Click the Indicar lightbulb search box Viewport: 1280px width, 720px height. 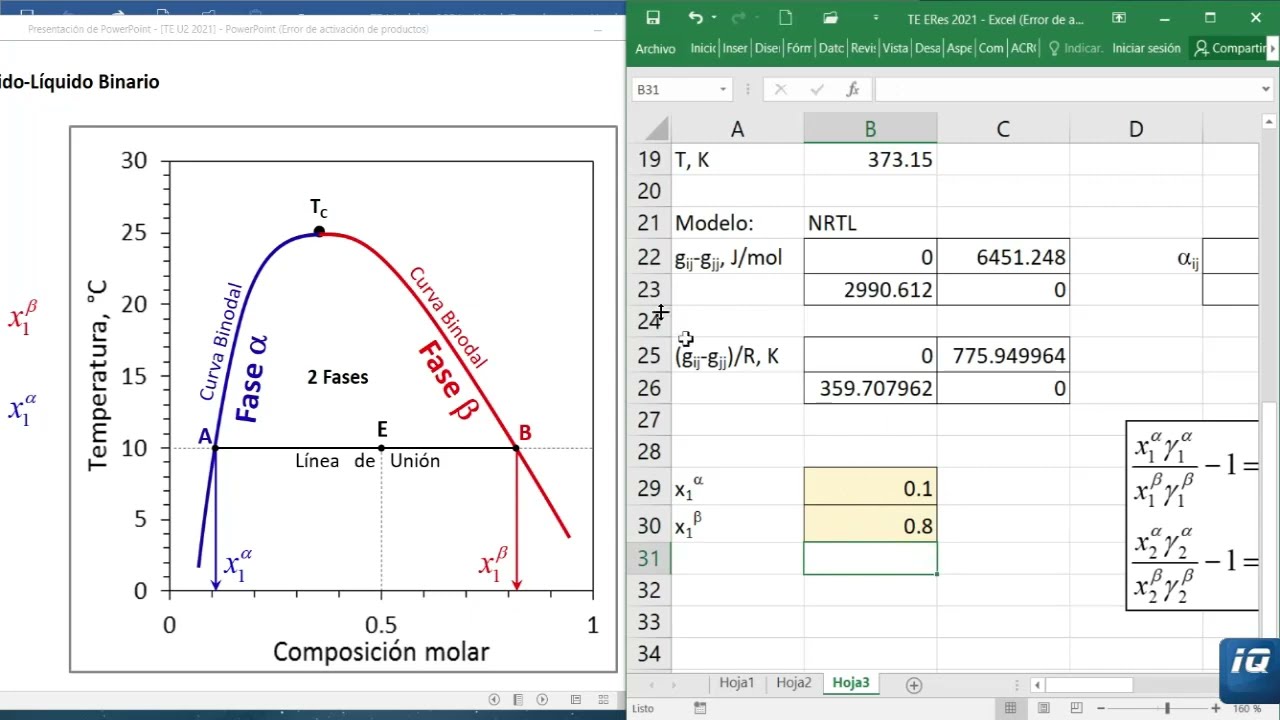[1075, 48]
